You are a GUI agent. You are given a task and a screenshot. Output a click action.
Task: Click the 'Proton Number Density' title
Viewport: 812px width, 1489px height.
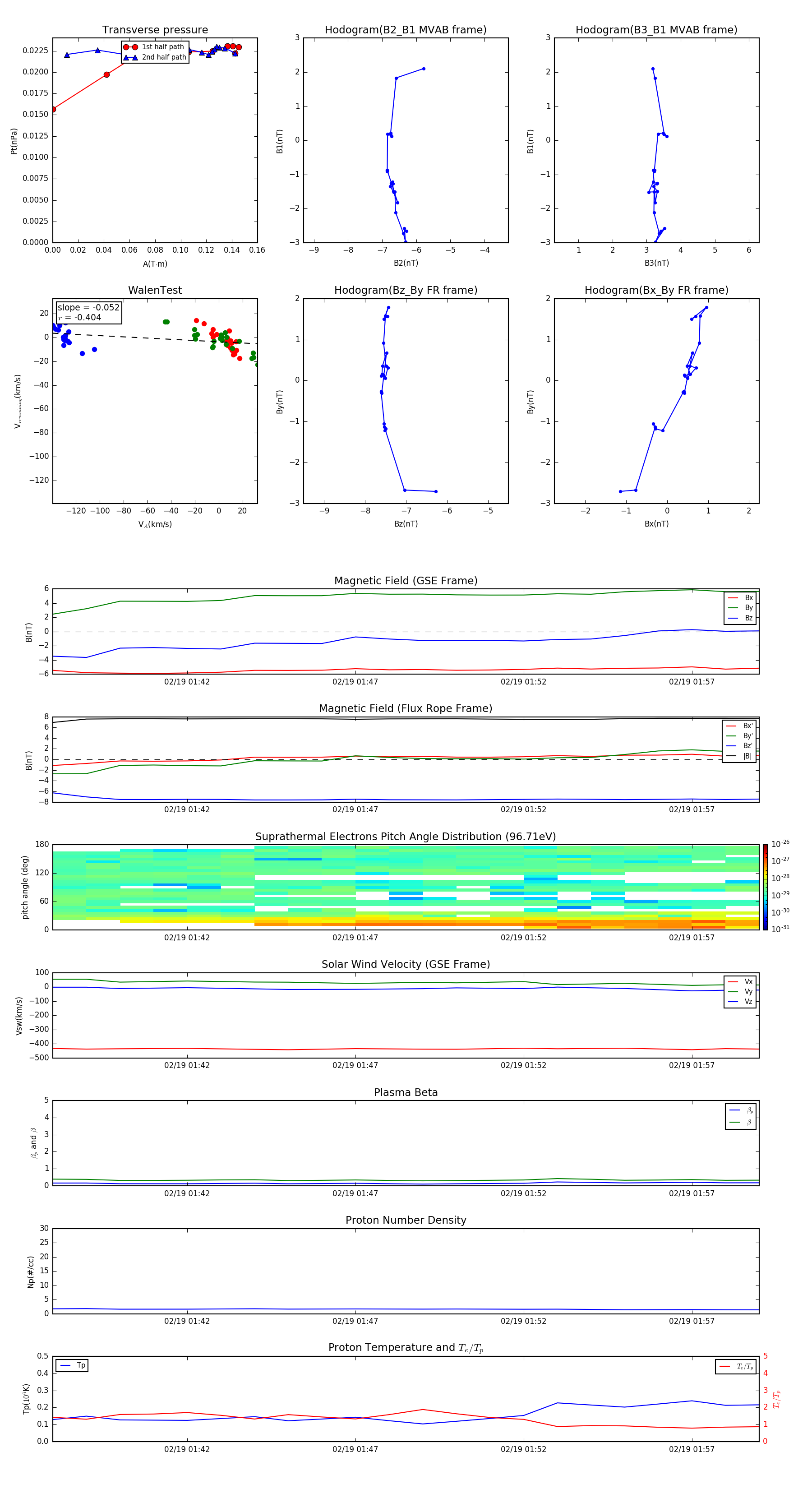406,1220
